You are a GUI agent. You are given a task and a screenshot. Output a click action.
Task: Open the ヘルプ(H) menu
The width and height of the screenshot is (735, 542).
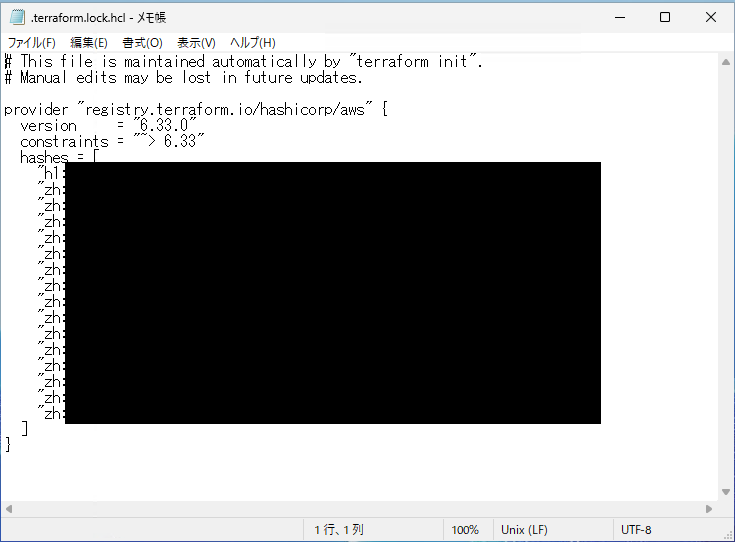252,43
